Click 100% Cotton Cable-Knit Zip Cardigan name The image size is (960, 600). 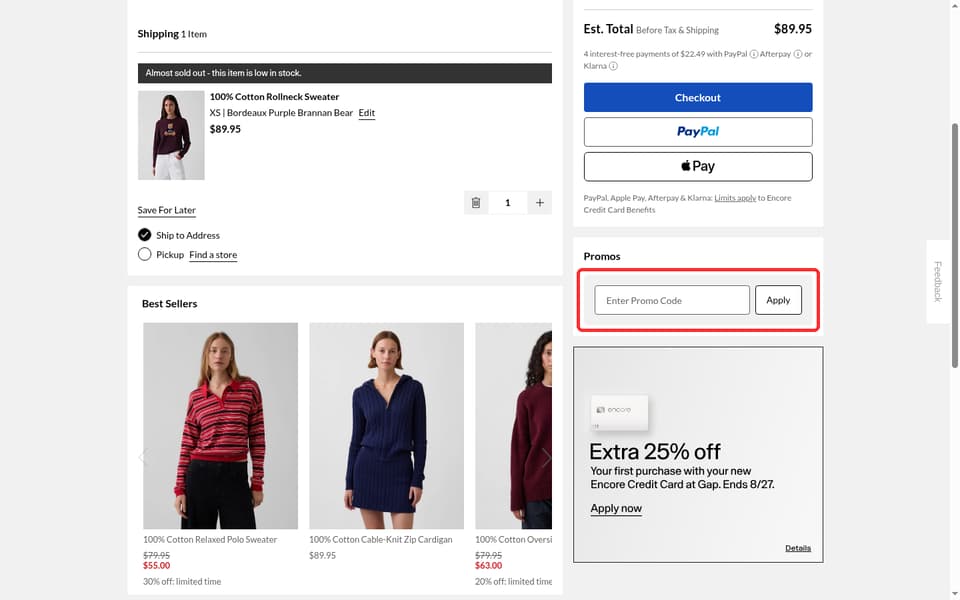[381, 539]
